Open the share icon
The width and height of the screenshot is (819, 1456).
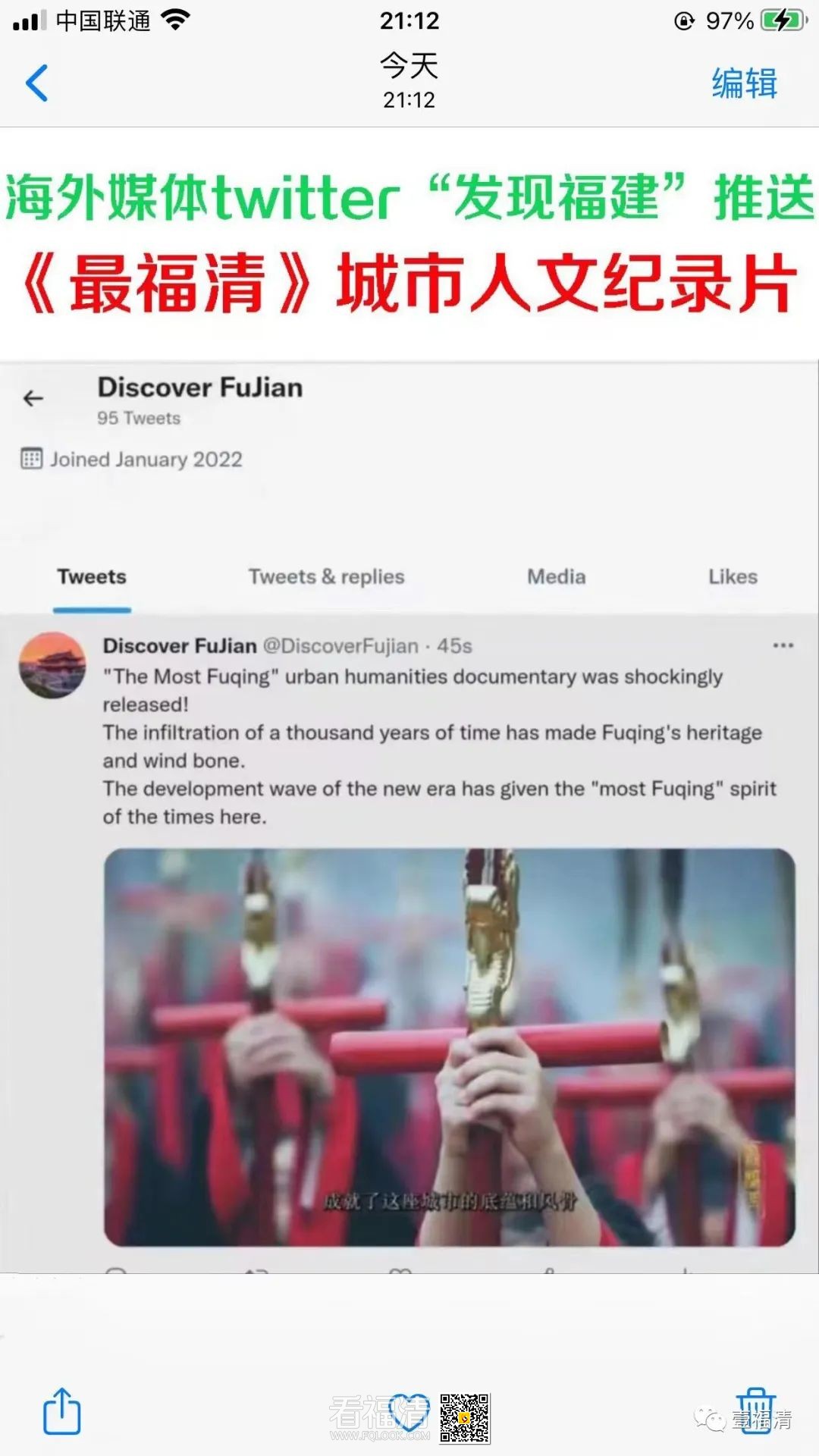tap(61, 1410)
